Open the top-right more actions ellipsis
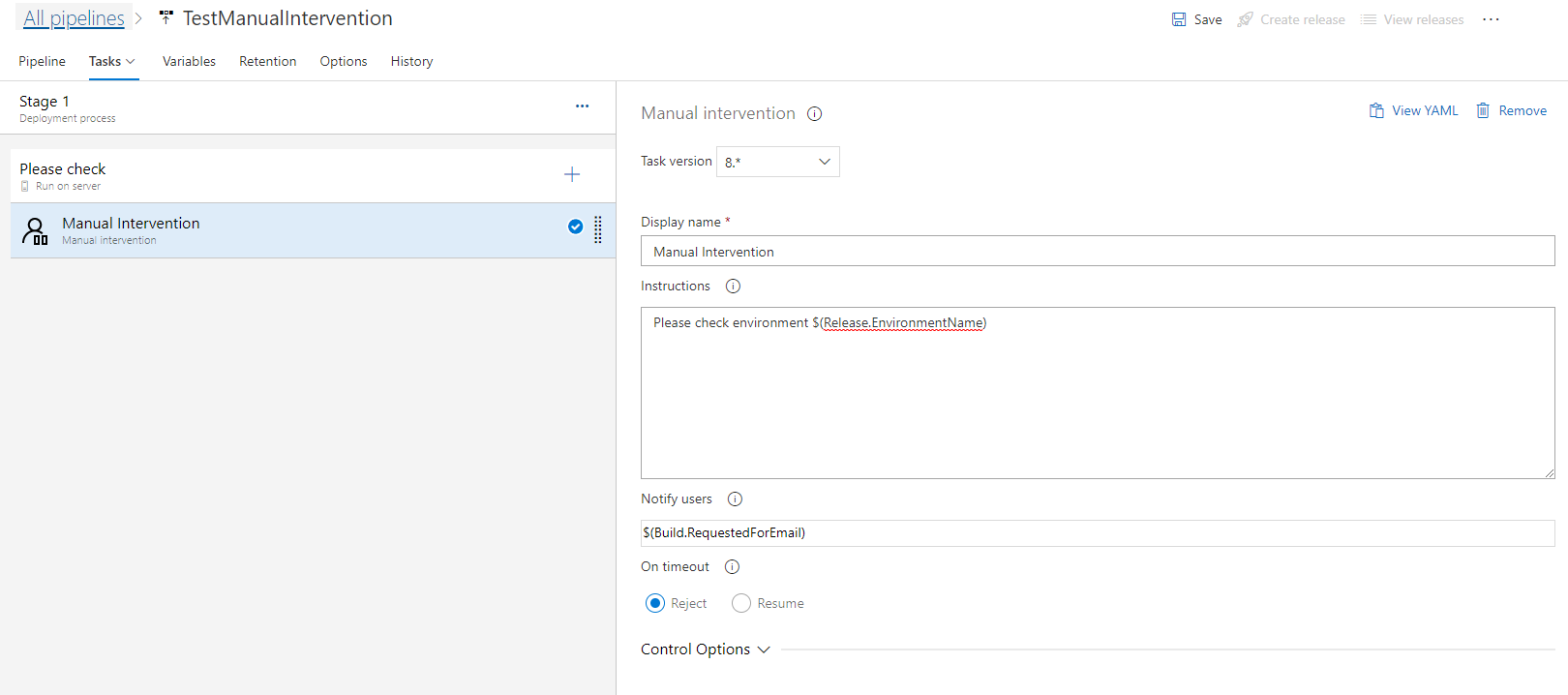 [x=1491, y=19]
